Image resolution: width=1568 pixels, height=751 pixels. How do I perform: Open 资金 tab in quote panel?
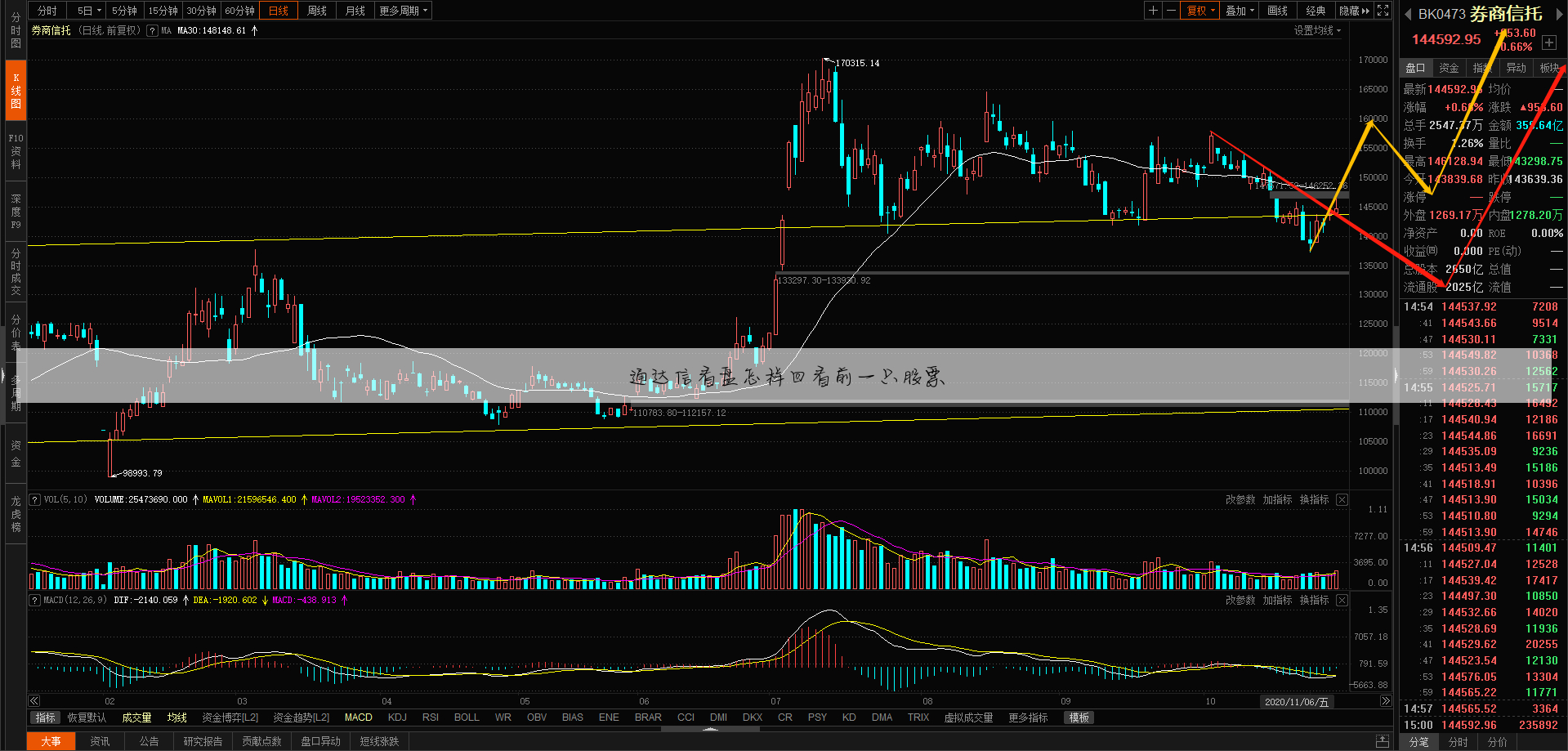click(x=1450, y=68)
